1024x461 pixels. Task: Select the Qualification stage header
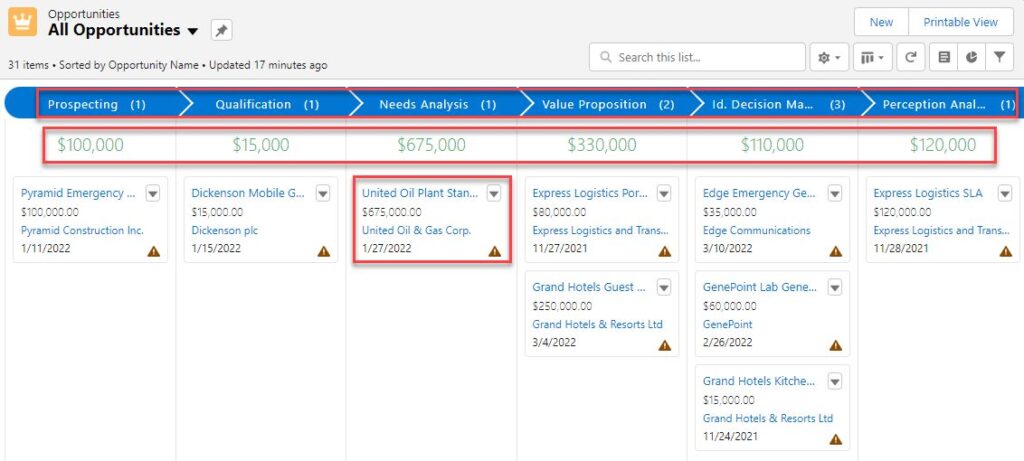pyautogui.click(x=266, y=104)
